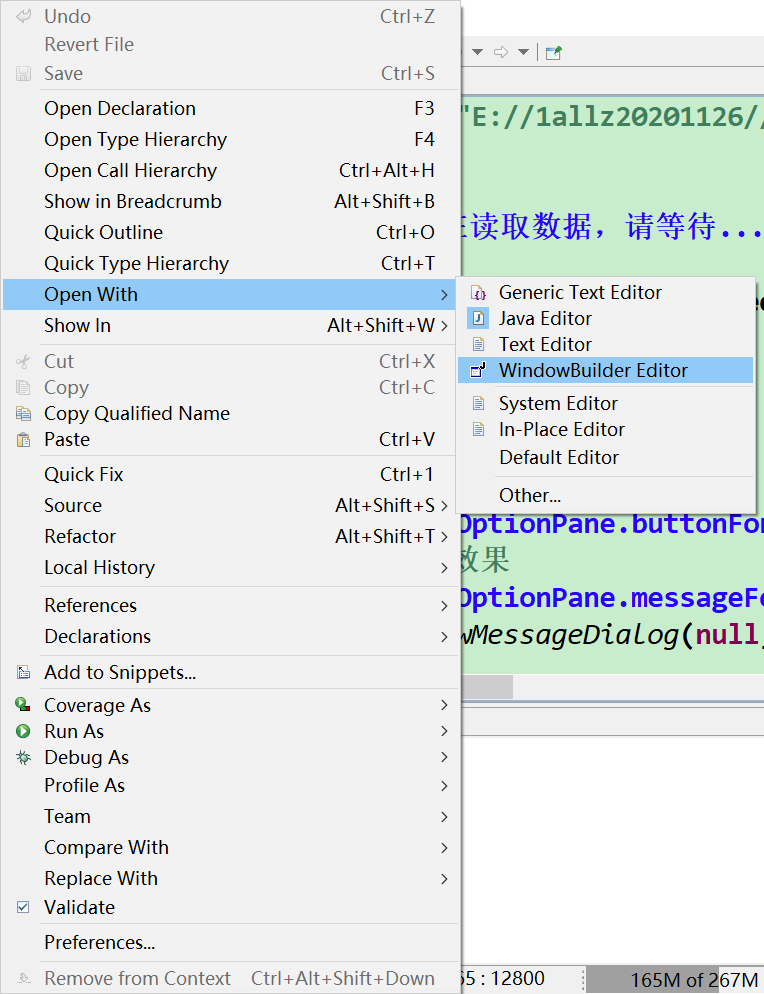This screenshot has height=994, width=764.
Task: Click the Add to Snippets icon
Action: pyautogui.click(x=23, y=672)
